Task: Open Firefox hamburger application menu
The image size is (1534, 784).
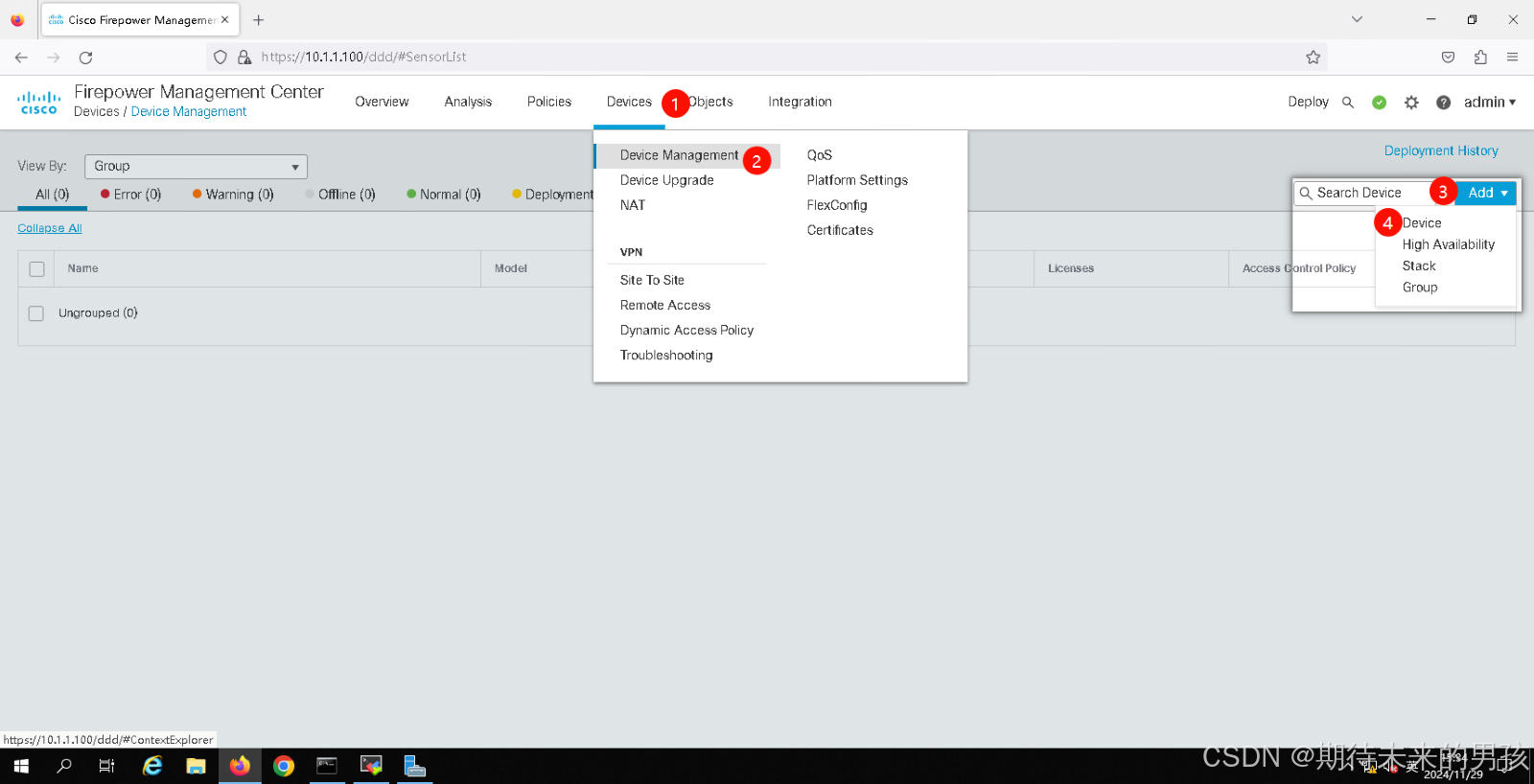Action: pyautogui.click(x=1512, y=58)
